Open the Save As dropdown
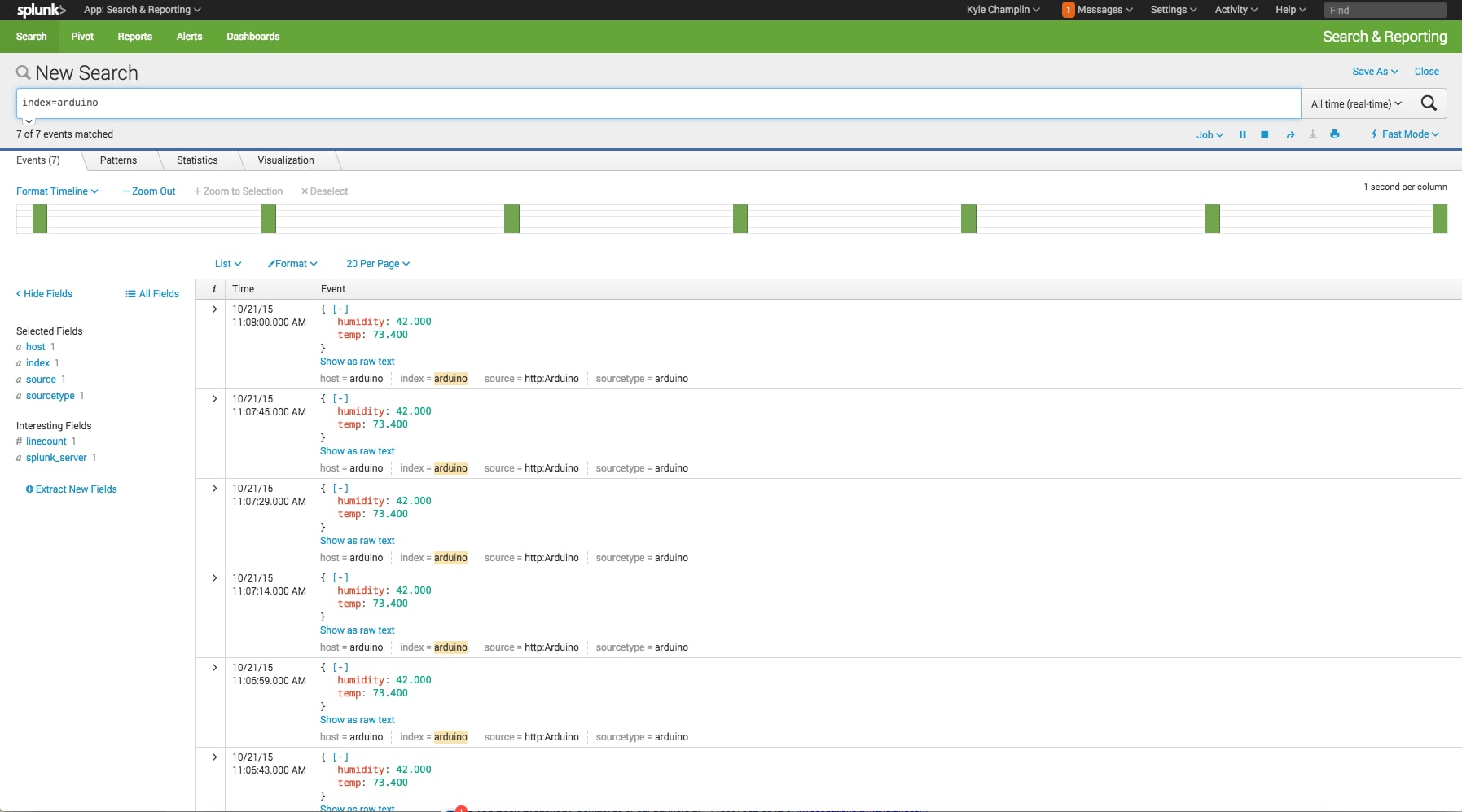Viewport: 1462px width, 812px height. coord(1375,72)
